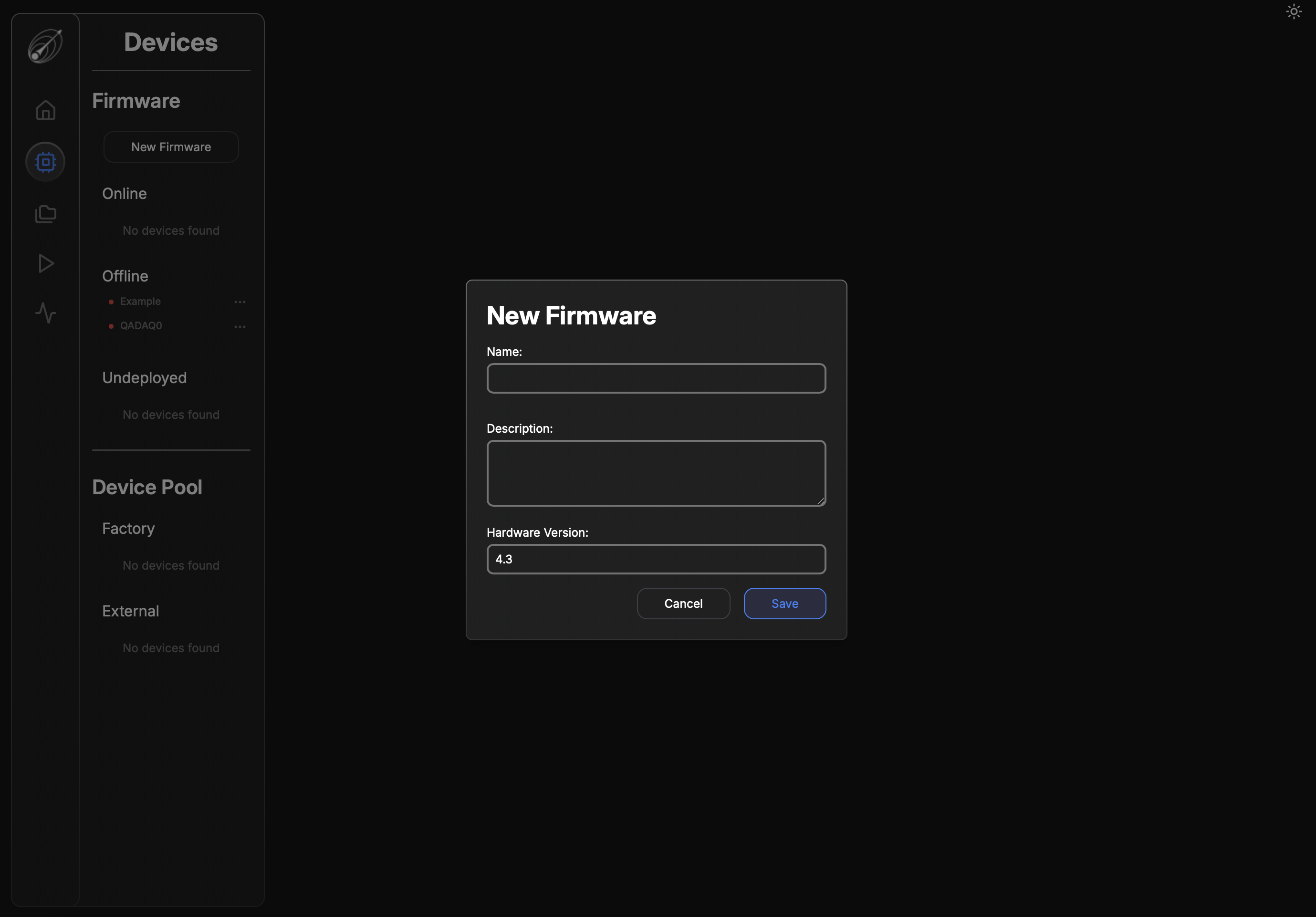The width and height of the screenshot is (1316, 917).
Task: Select the Example offline device
Action: click(140, 302)
